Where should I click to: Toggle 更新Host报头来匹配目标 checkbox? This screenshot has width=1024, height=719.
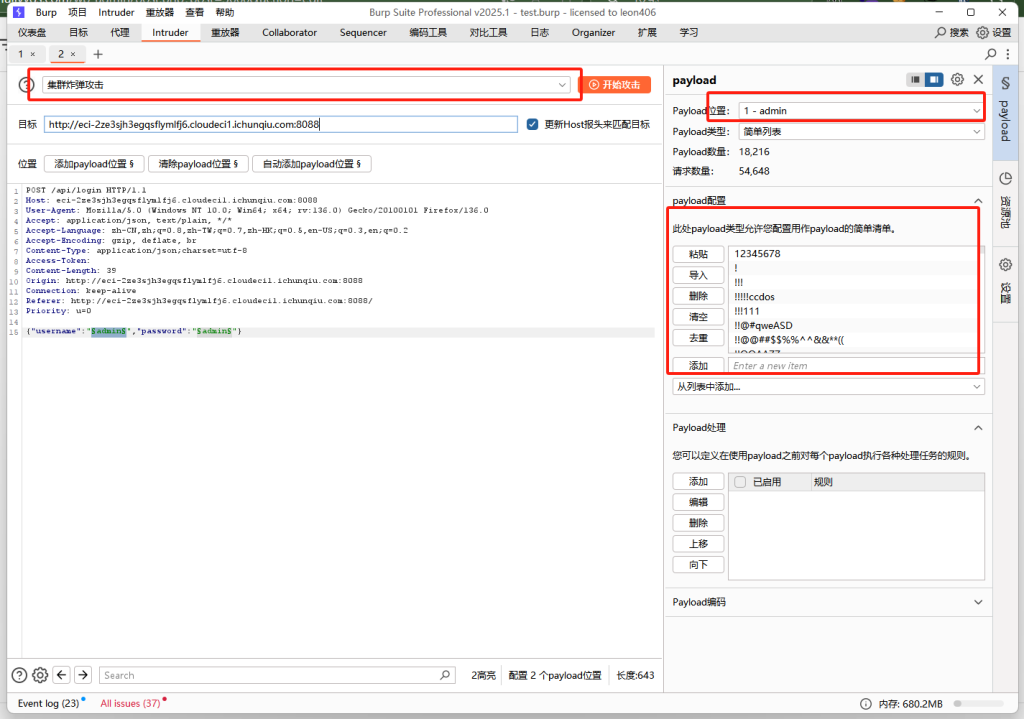532,124
